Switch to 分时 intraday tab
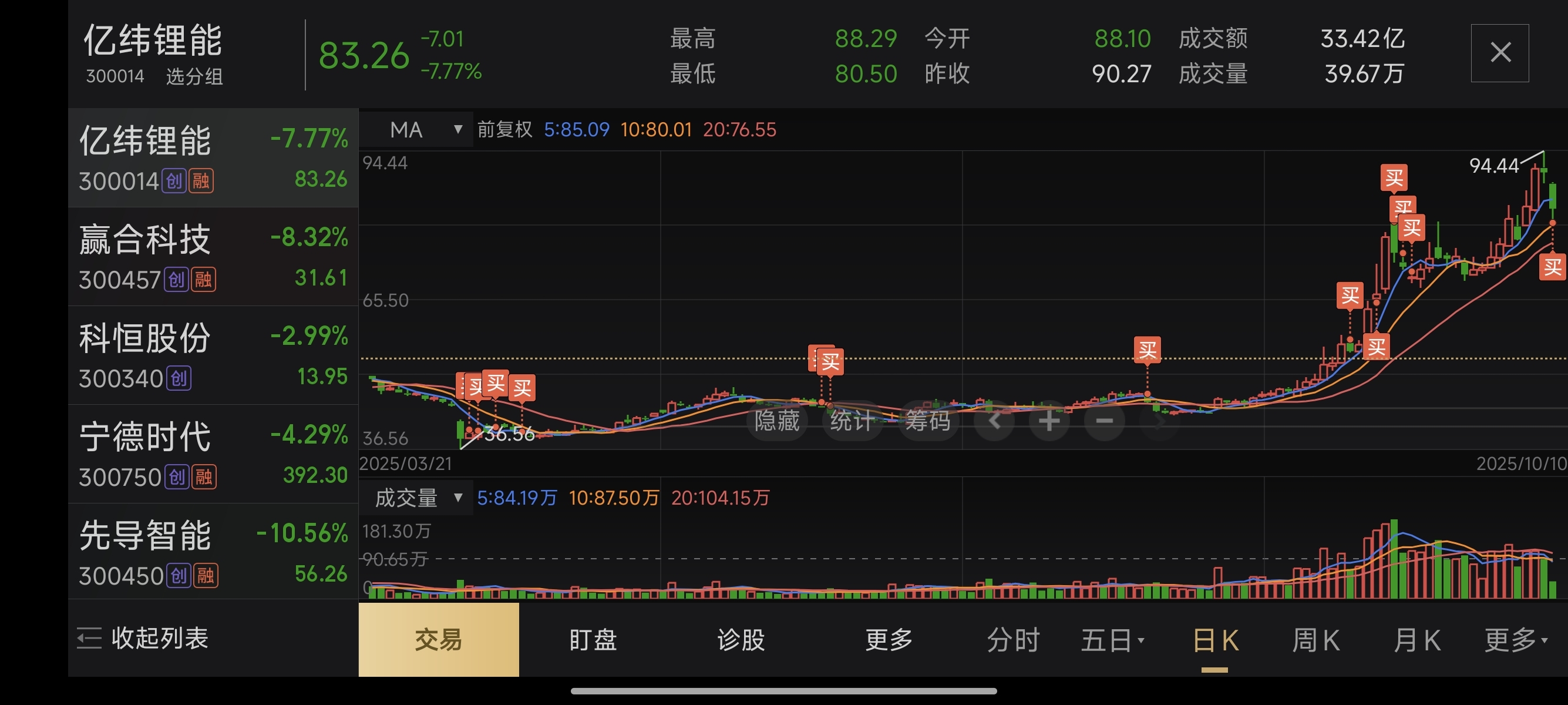The width and height of the screenshot is (1568, 705). point(1013,640)
